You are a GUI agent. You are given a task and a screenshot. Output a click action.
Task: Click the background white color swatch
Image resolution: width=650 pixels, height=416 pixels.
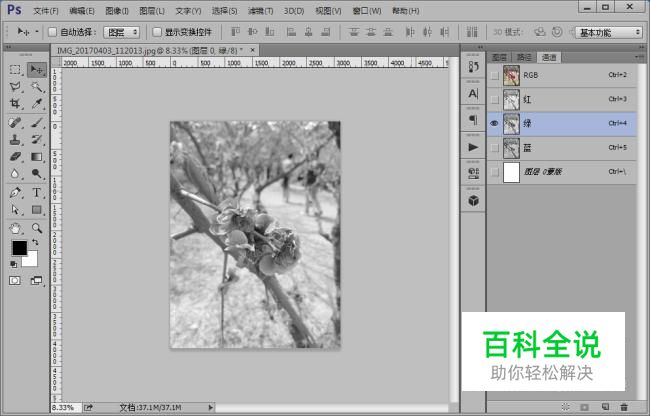(x=32, y=260)
